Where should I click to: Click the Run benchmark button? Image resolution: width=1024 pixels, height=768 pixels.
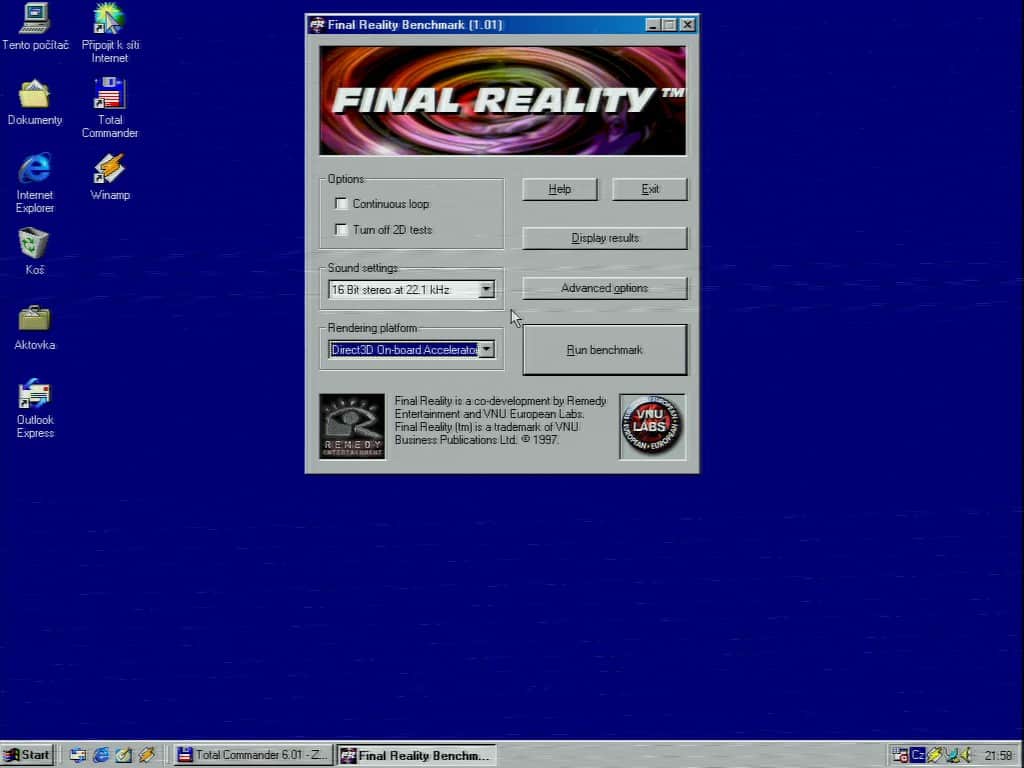pos(605,350)
